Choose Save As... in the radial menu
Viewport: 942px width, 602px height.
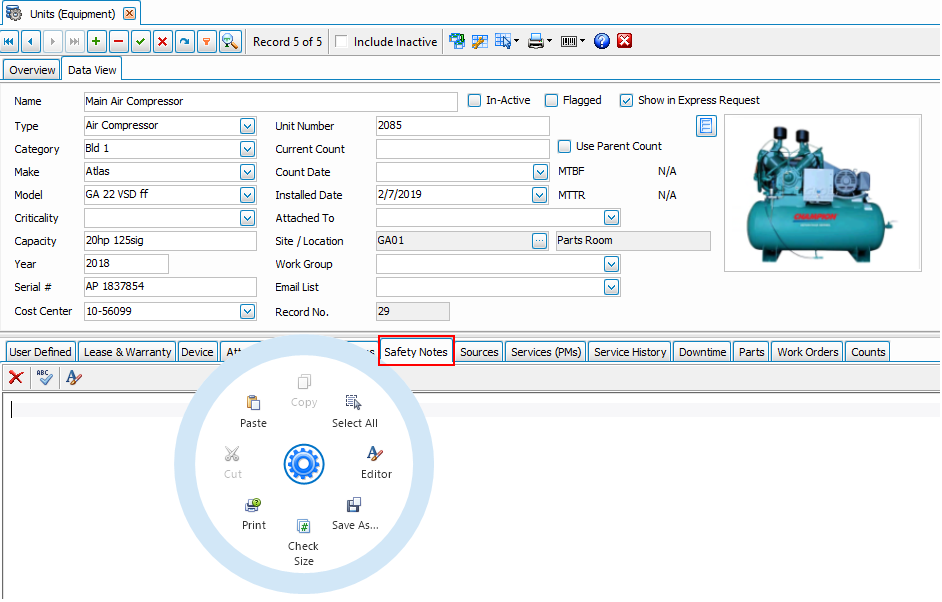[x=355, y=514]
